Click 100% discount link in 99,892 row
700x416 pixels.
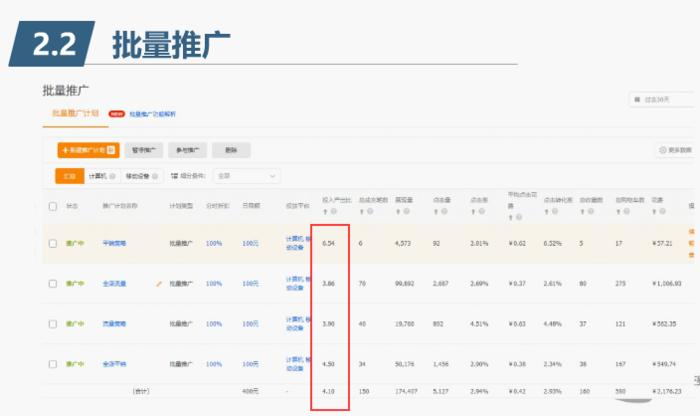(214, 284)
